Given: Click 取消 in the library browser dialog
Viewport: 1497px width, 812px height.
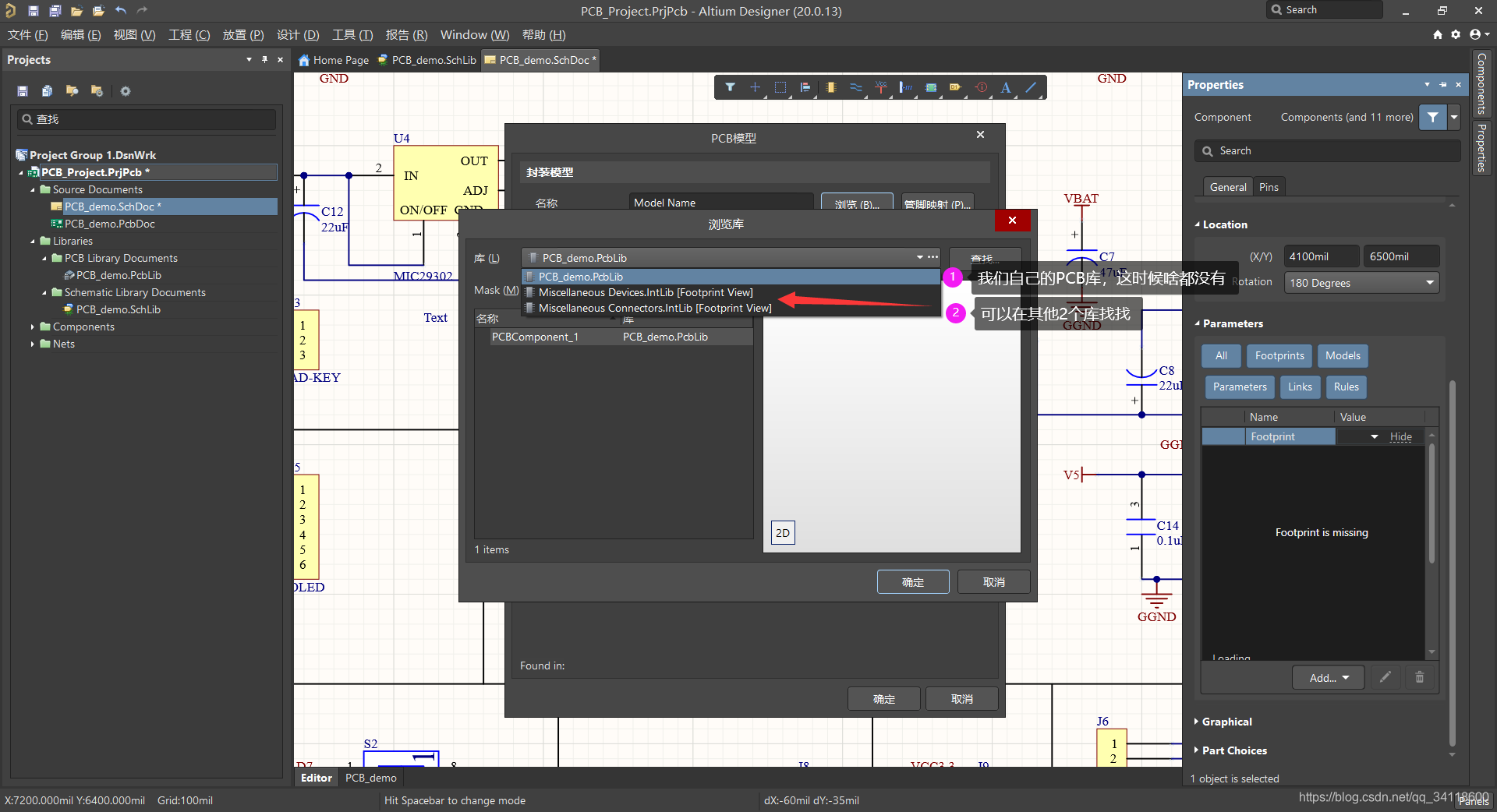Looking at the screenshot, I should 994,582.
